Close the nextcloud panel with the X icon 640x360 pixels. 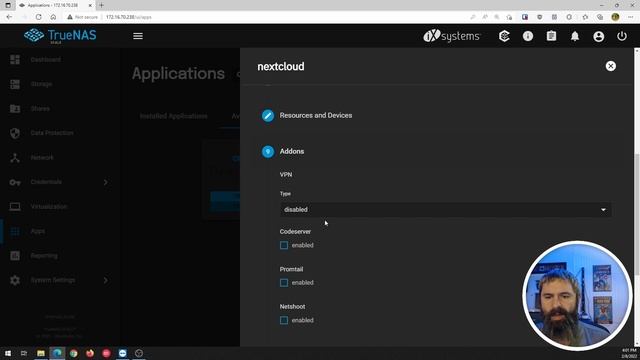pos(610,66)
